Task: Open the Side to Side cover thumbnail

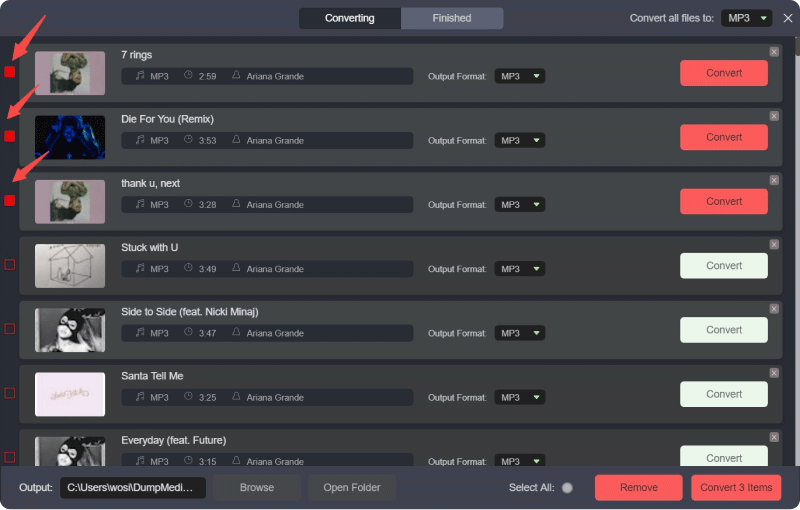Action: (70, 330)
